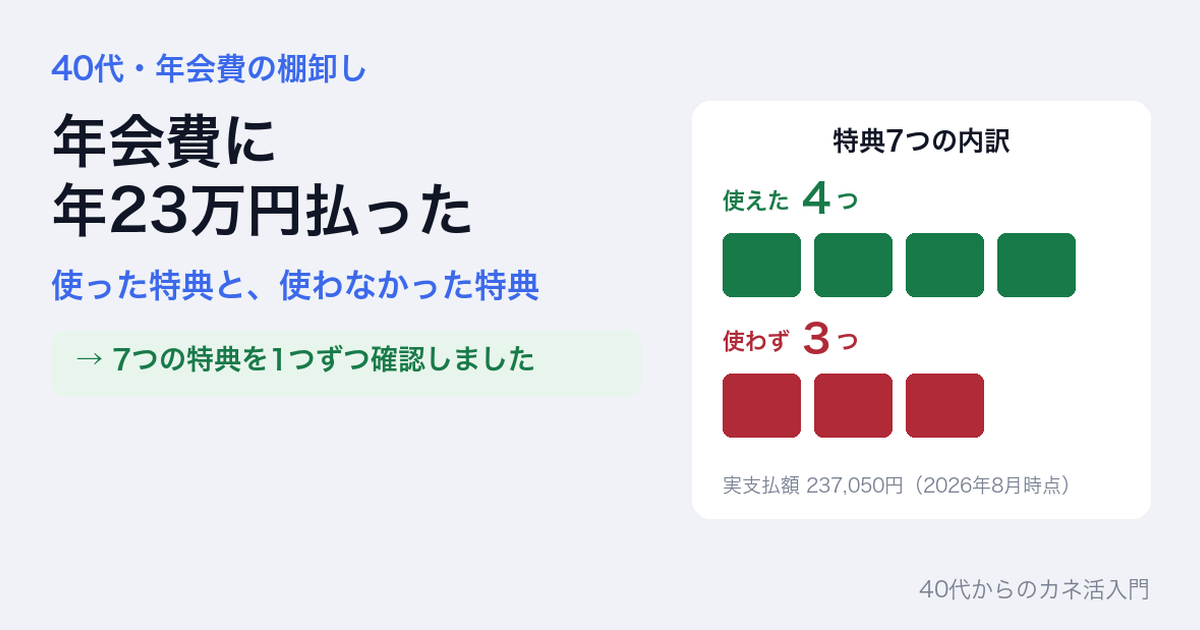Click the headline 年会費に
This screenshot has height=630, width=1200.
coord(163,144)
